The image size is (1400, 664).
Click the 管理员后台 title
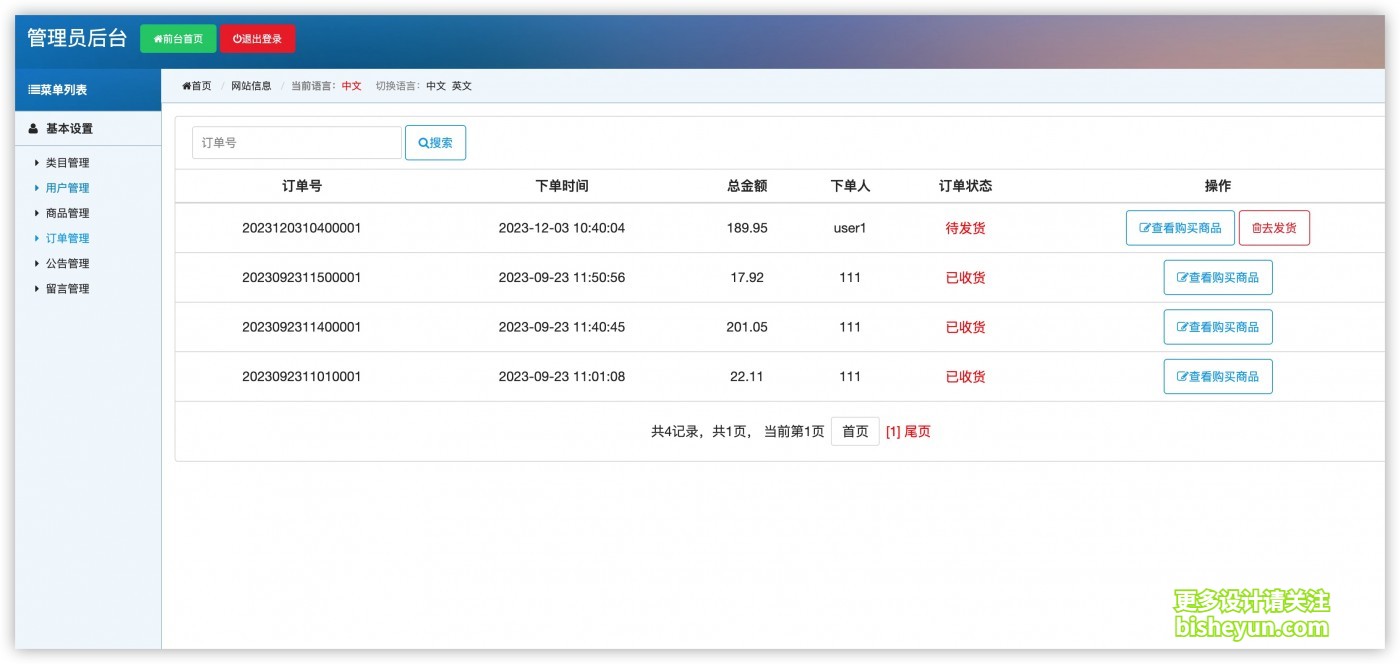[x=77, y=38]
